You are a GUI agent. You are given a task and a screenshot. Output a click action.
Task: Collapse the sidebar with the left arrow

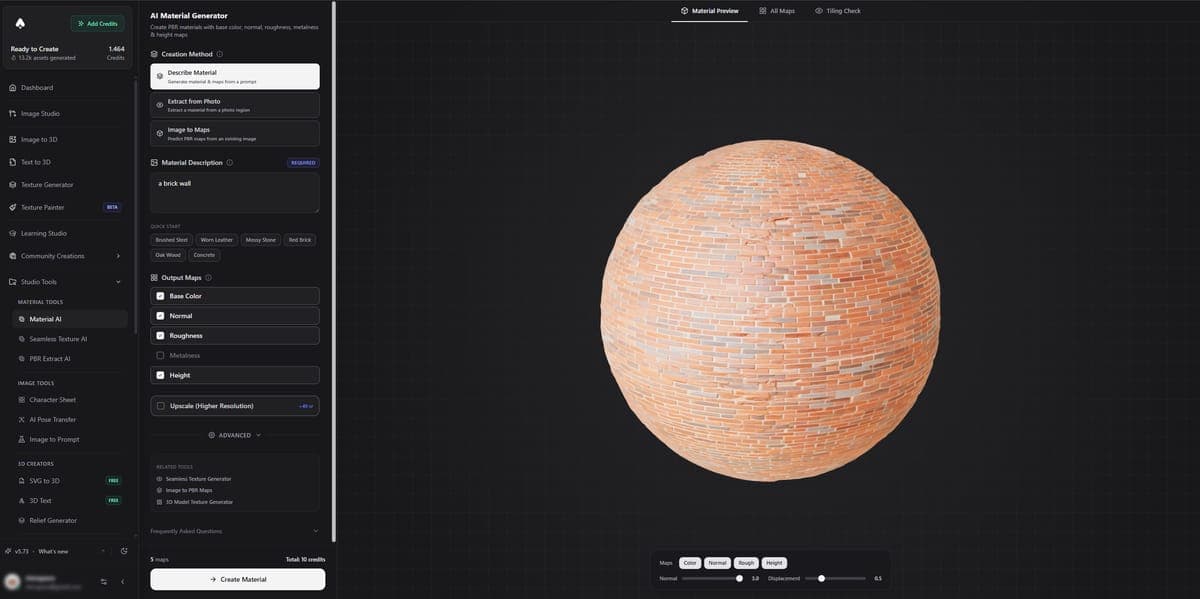point(122,582)
